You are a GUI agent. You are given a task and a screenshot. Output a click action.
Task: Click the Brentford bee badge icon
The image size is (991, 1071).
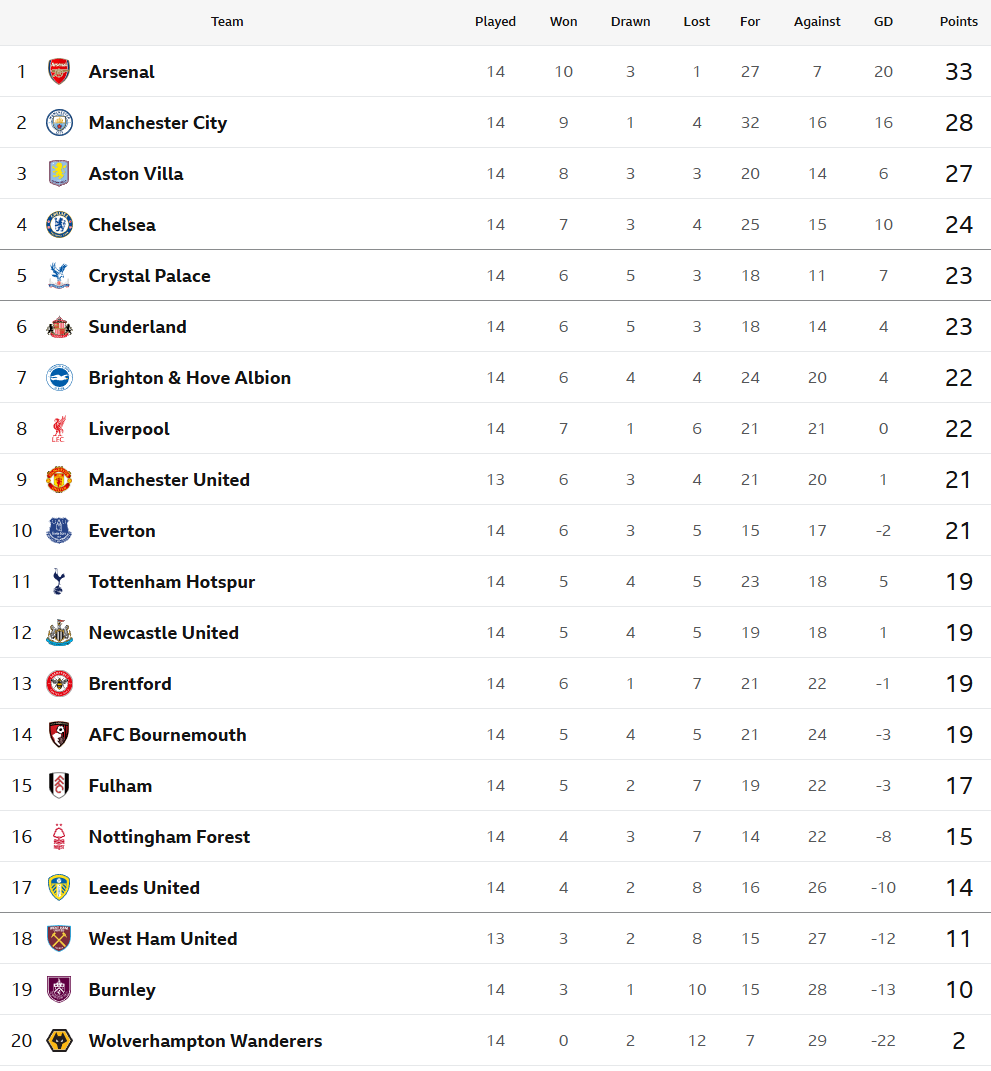59,684
